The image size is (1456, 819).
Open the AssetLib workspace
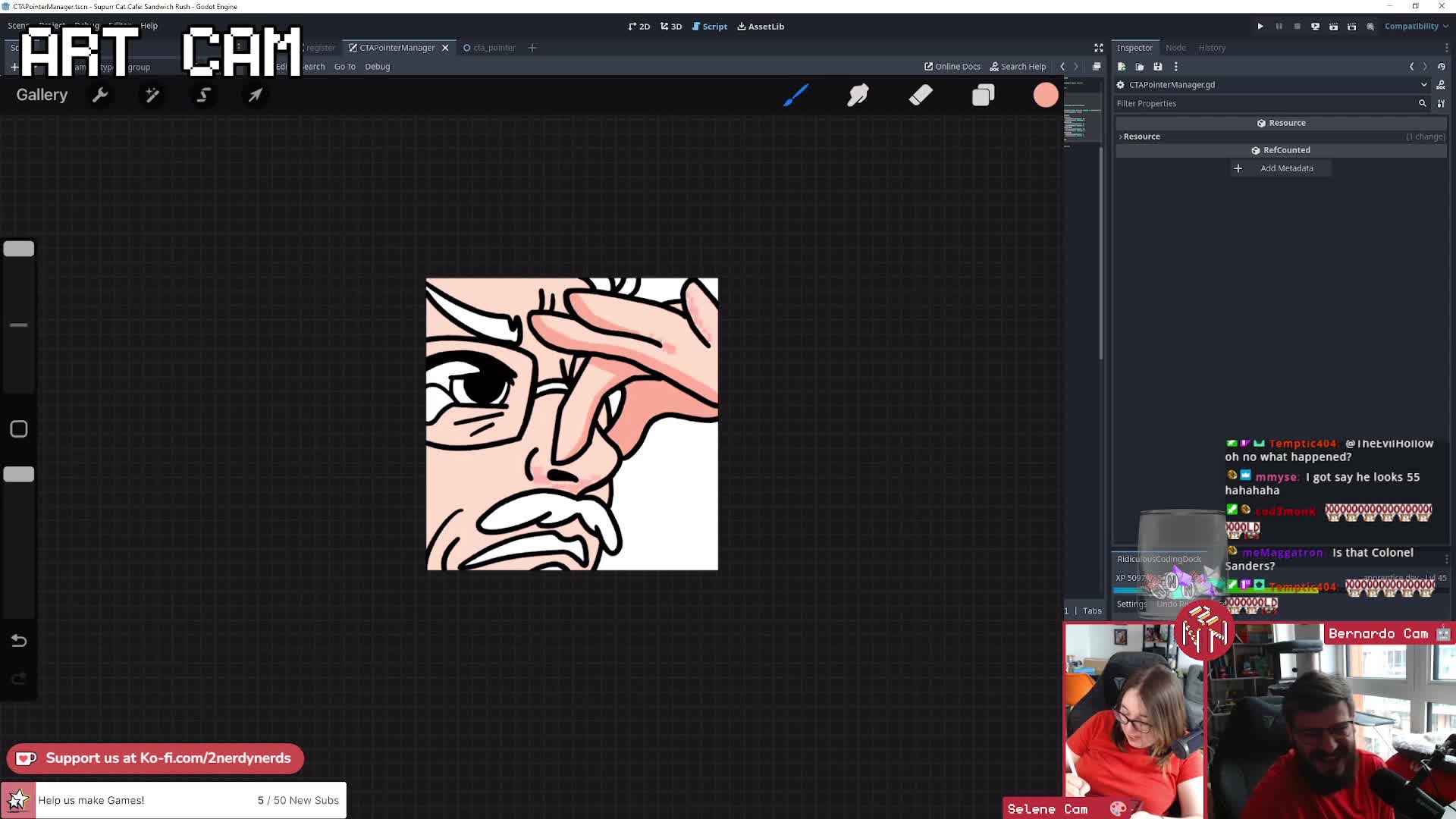click(761, 27)
